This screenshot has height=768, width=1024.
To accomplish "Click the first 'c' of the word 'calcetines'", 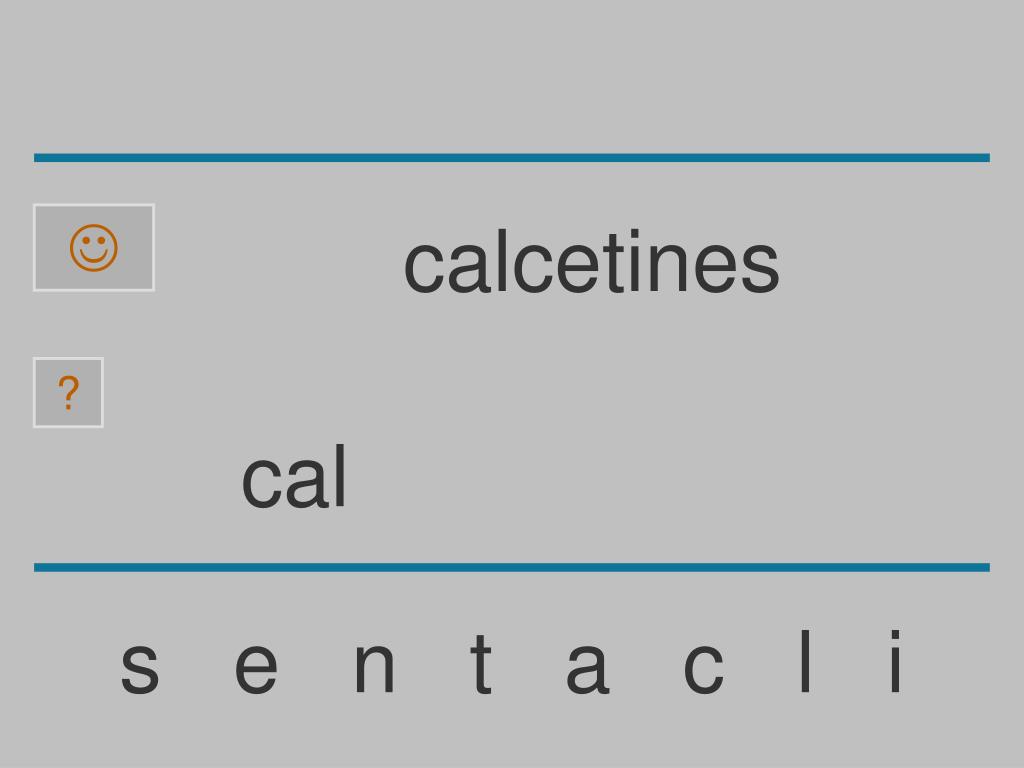I will pyautogui.click(x=424, y=268).
